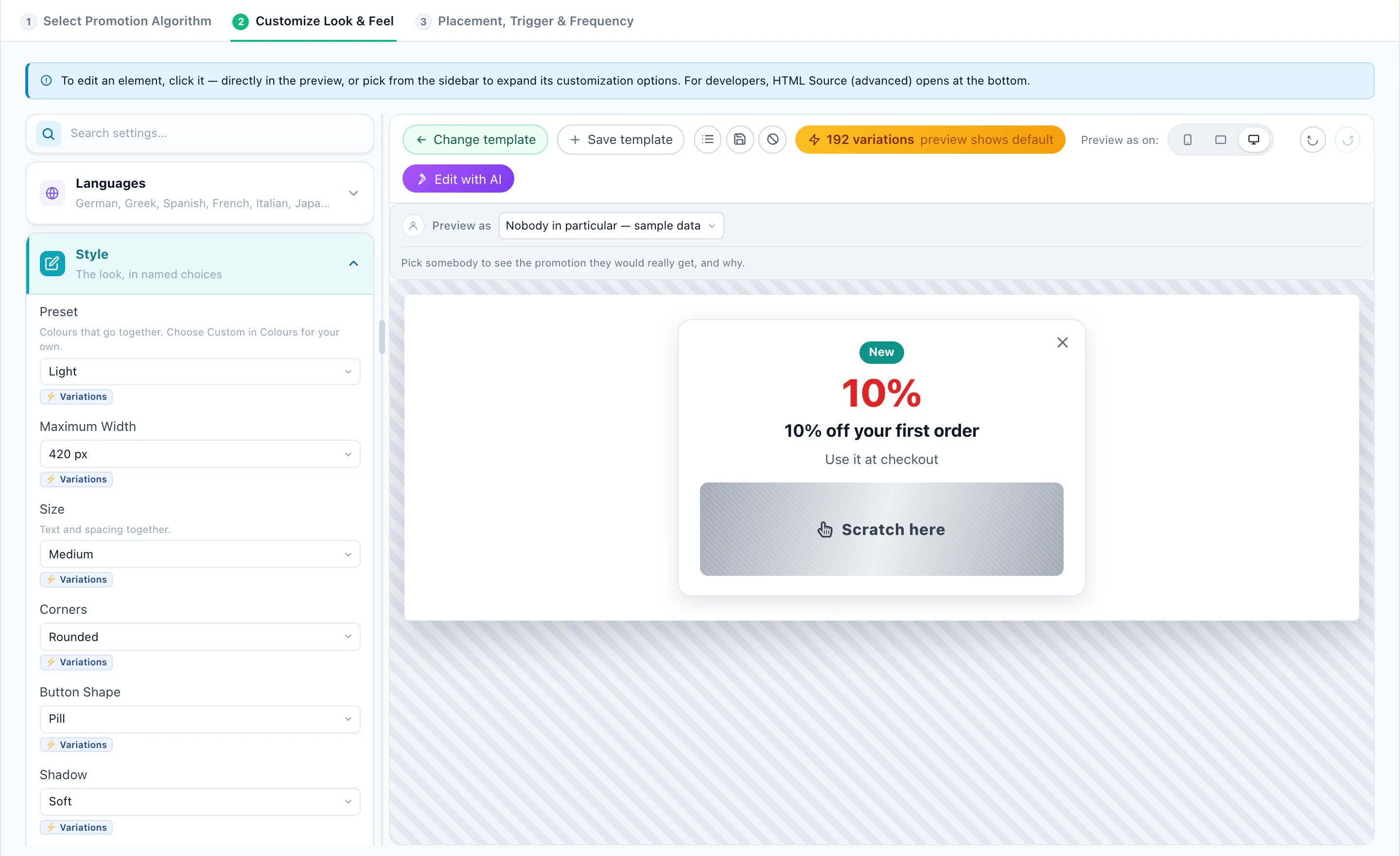Open Corners dropdown showing Rounded

(200, 637)
